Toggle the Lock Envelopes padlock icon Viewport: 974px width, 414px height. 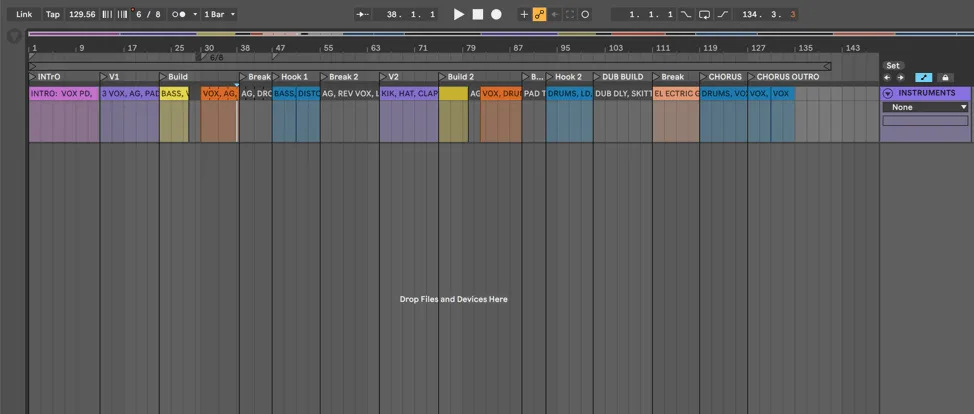(x=945, y=78)
